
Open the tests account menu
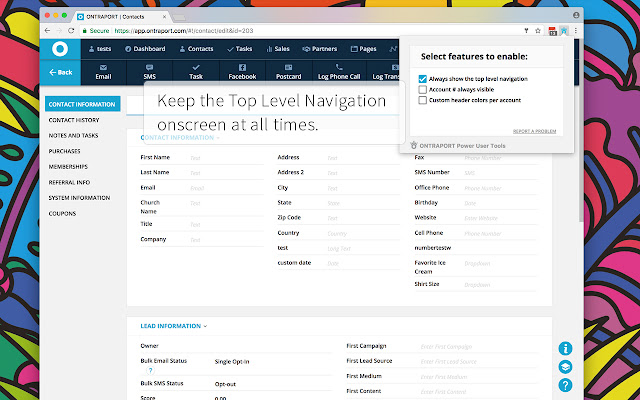tap(100, 49)
